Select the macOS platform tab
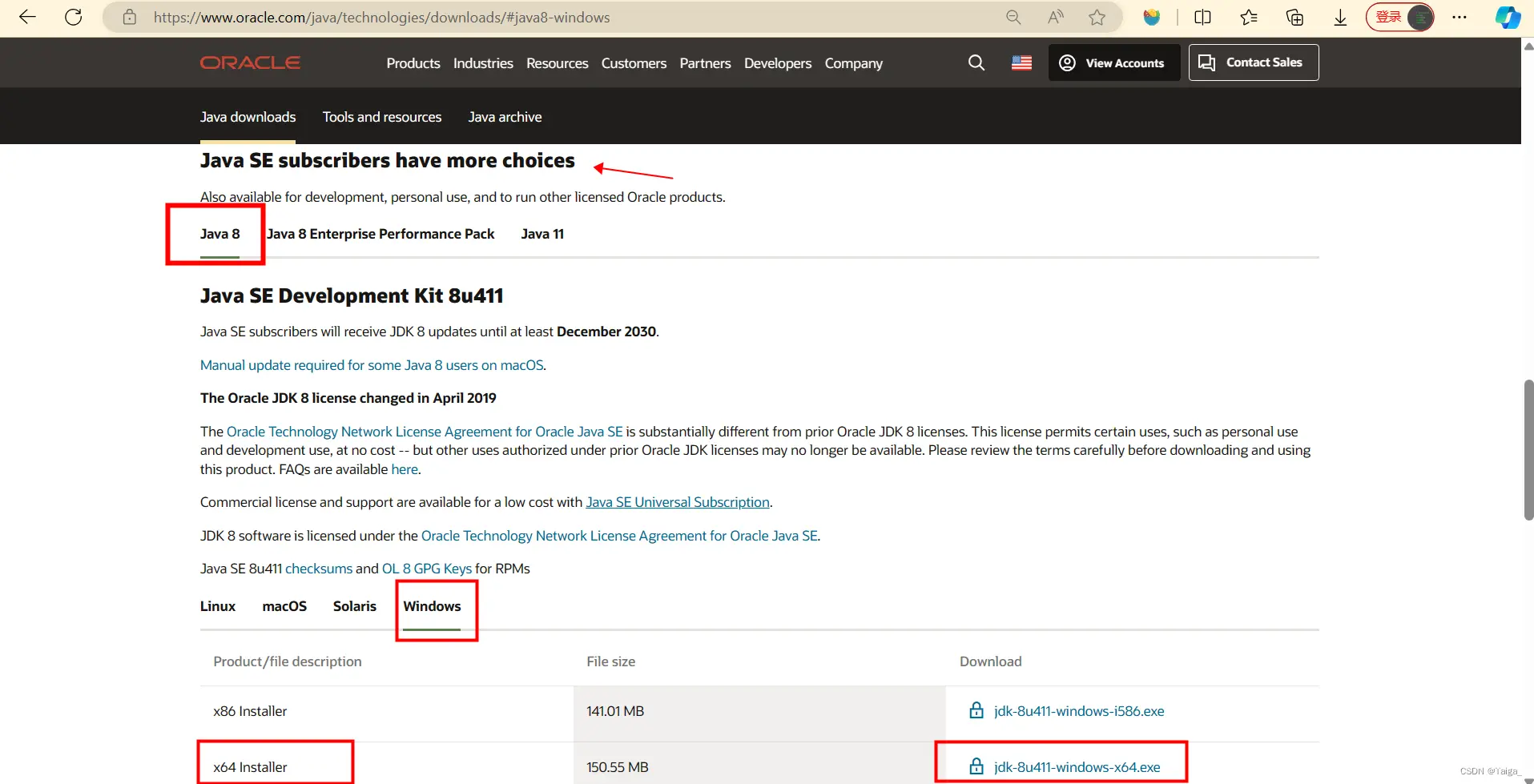 (284, 606)
